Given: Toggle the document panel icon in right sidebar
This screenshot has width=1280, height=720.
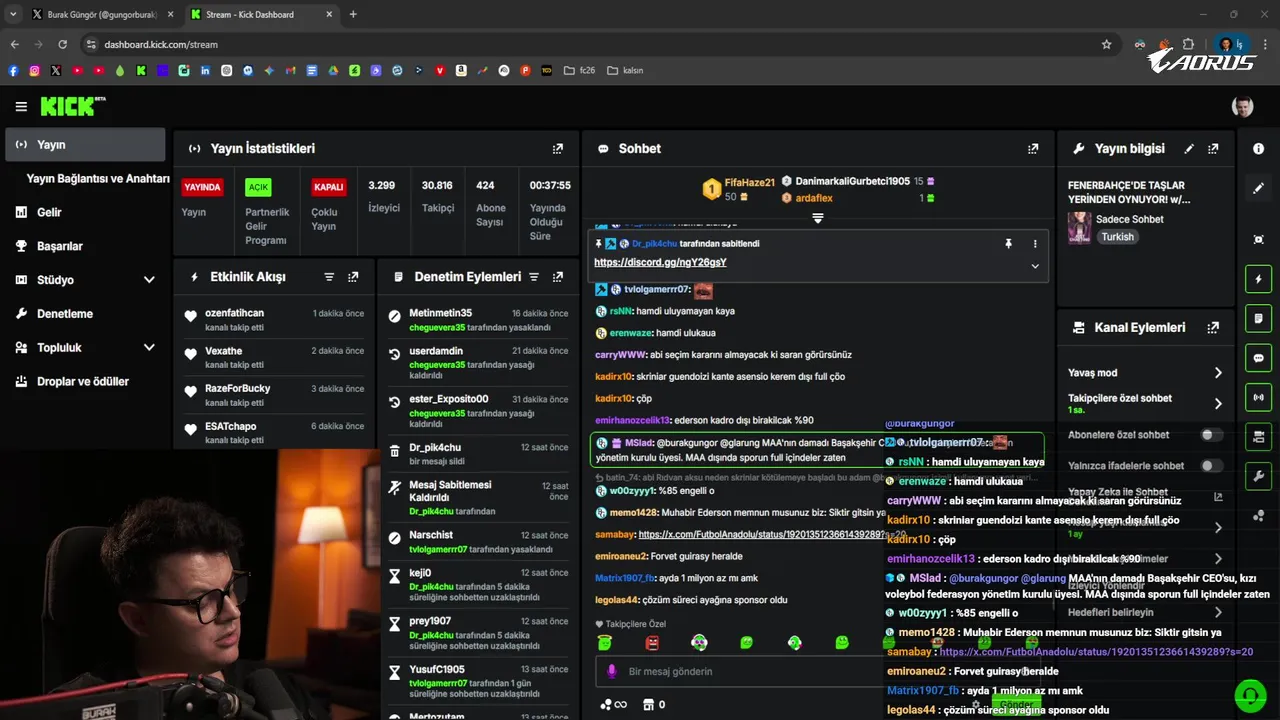Looking at the screenshot, I should 1258,318.
